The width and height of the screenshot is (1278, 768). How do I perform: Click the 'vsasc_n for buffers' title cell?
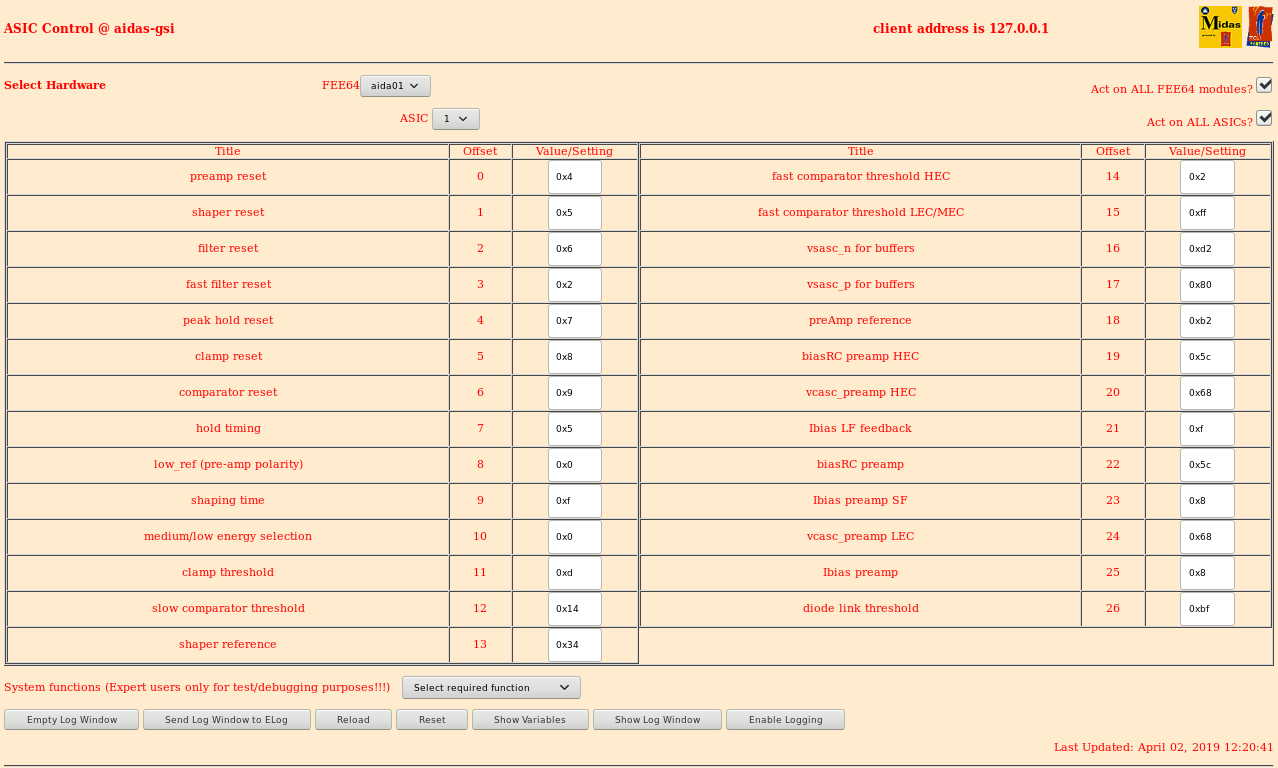point(861,249)
